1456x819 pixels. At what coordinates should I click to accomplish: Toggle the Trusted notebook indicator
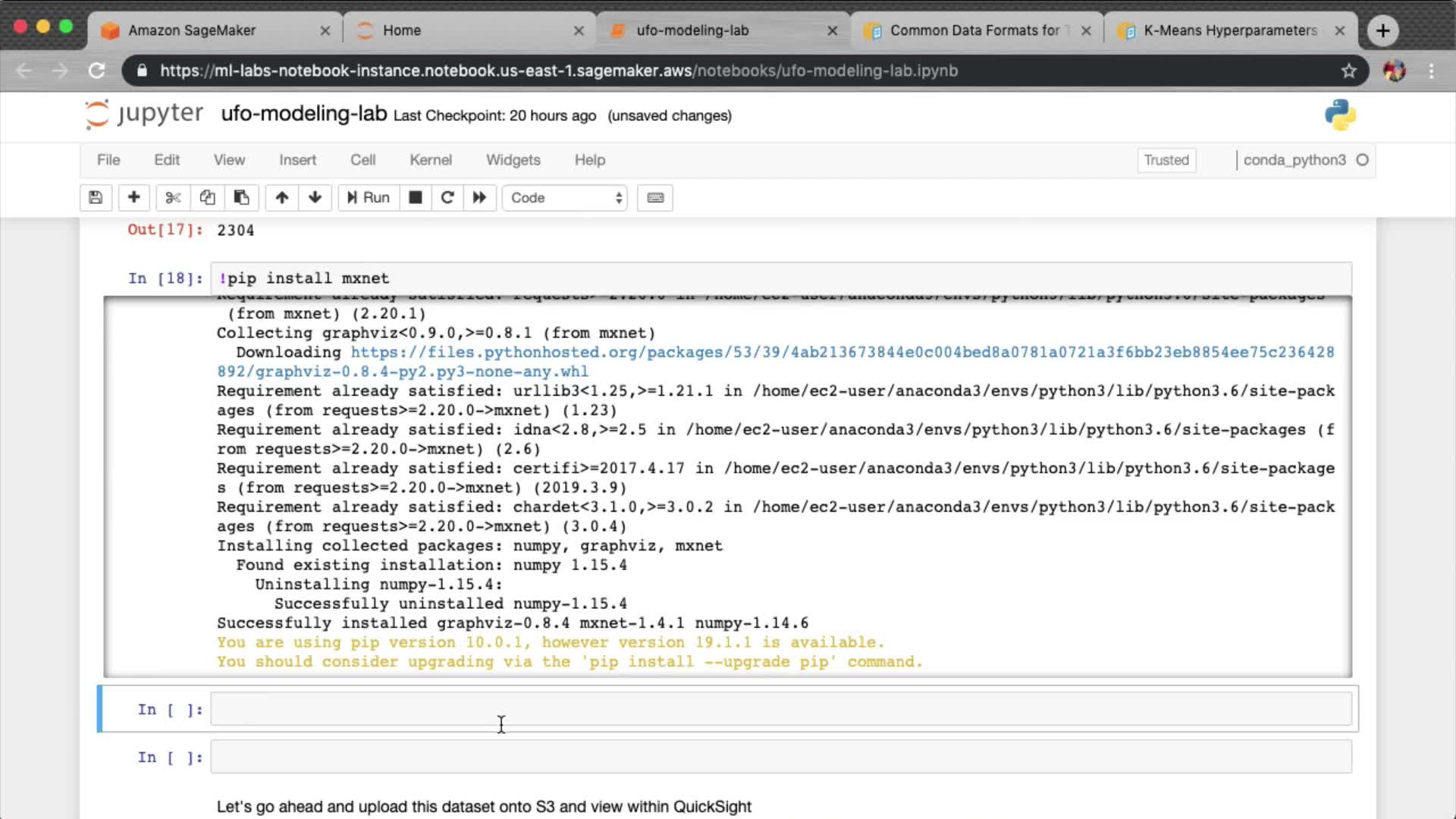(1166, 160)
